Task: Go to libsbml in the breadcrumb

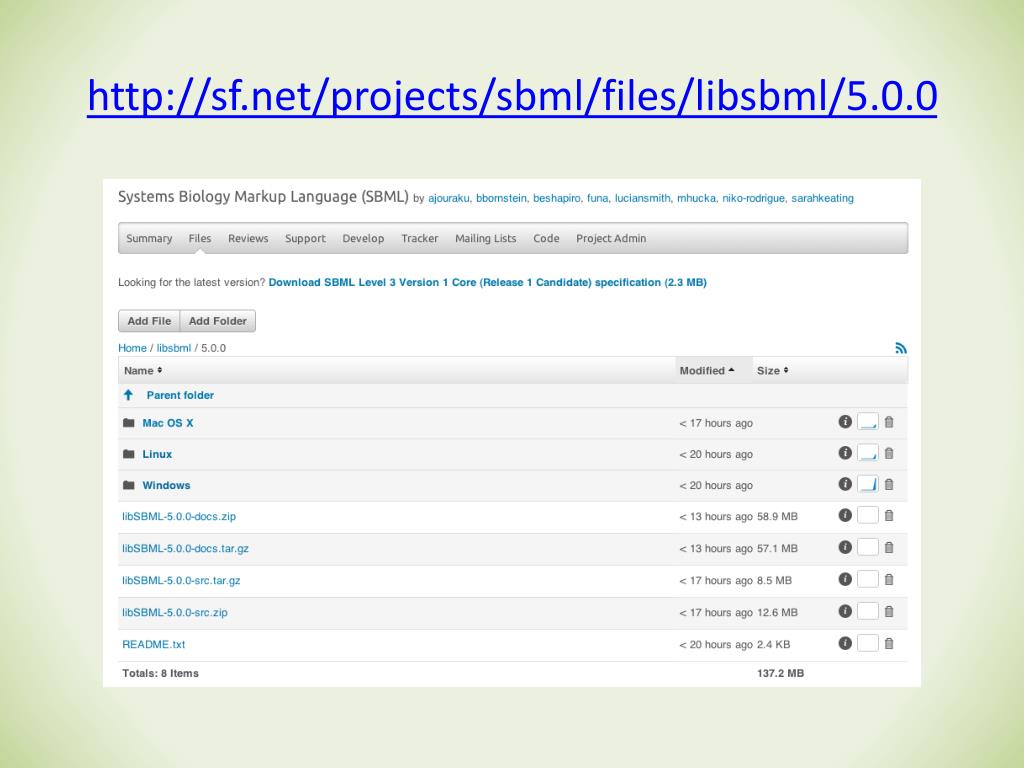Action: pos(174,348)
